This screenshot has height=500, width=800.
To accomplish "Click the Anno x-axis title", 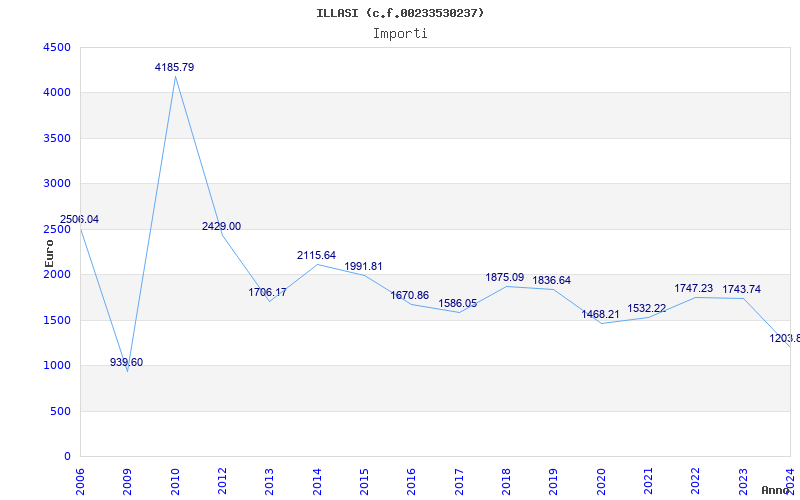I will [776, 490].
